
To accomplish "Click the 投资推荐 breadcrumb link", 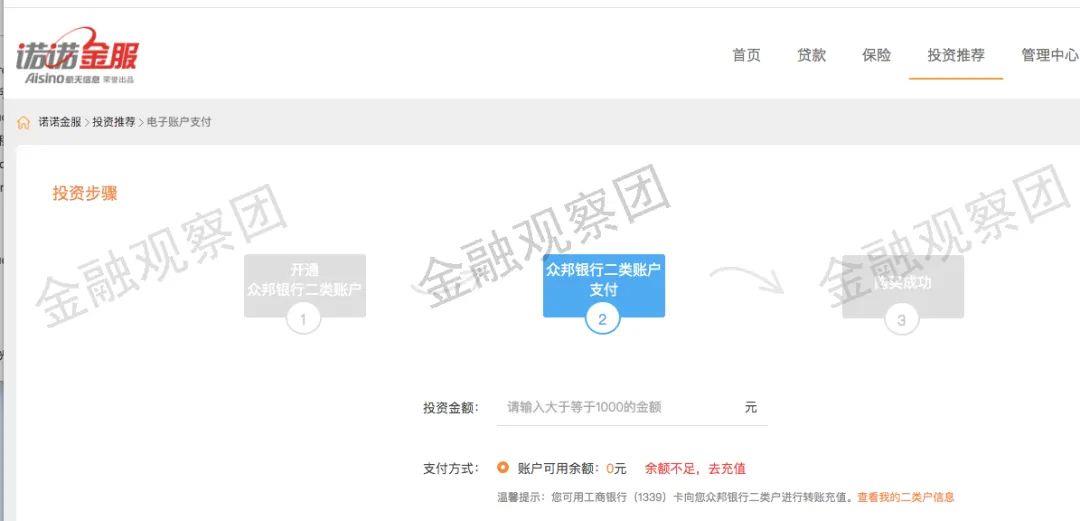I will [x=114, y=122].
